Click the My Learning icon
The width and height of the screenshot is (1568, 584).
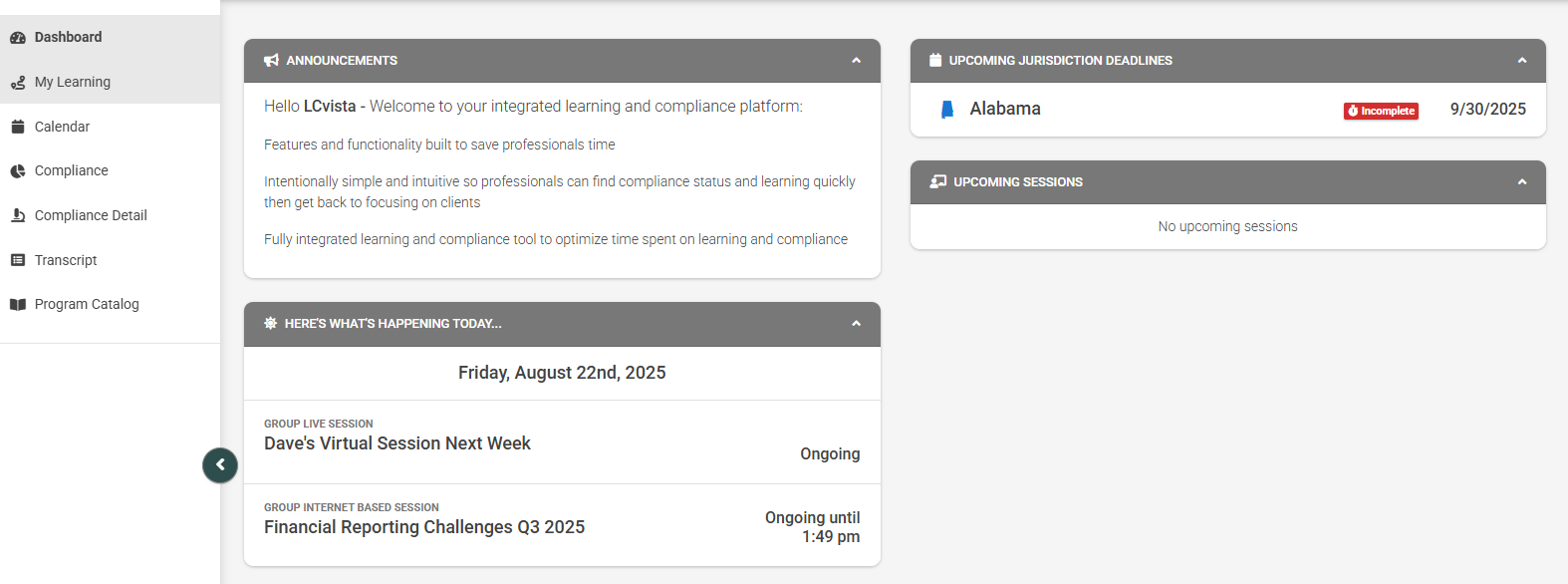point(18,83)
